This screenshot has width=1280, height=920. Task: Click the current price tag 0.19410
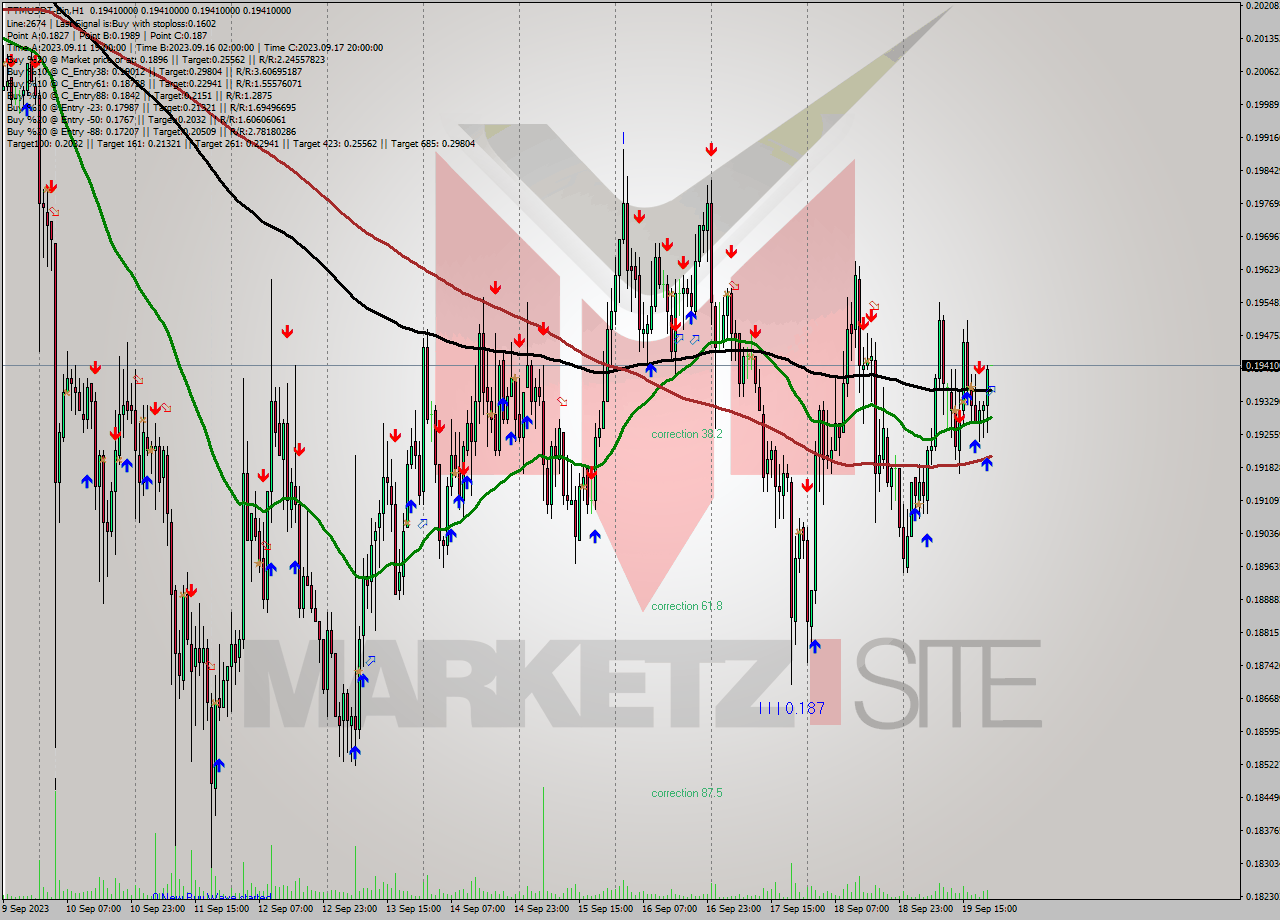pos(1260,366)
